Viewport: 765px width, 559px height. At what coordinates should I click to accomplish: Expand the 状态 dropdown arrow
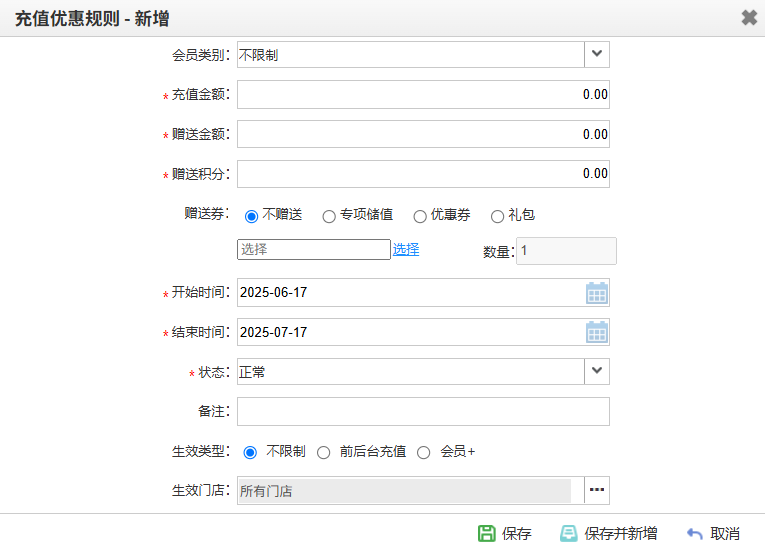pos(597,371)
